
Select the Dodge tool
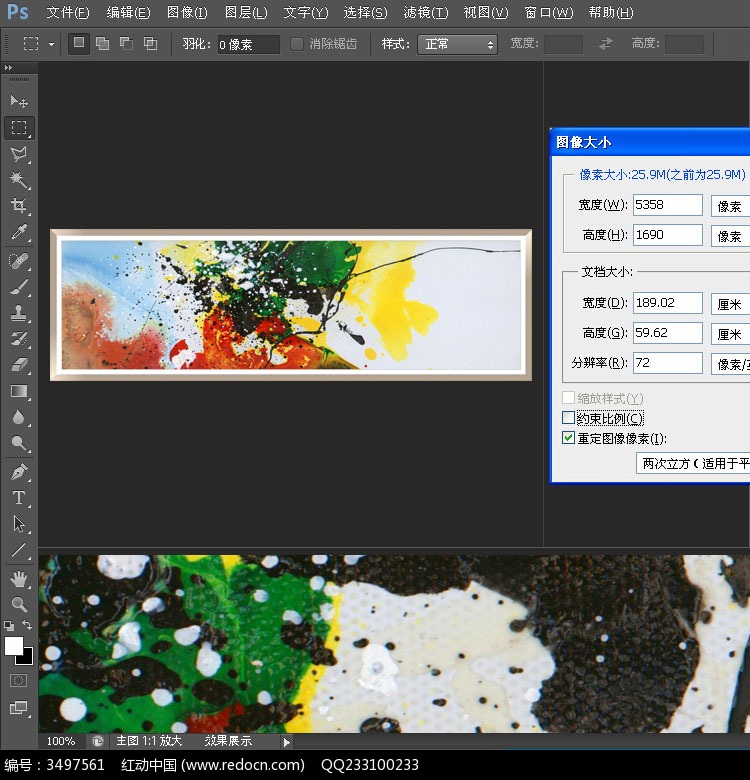pyautogui.click(x=19, y=443)
